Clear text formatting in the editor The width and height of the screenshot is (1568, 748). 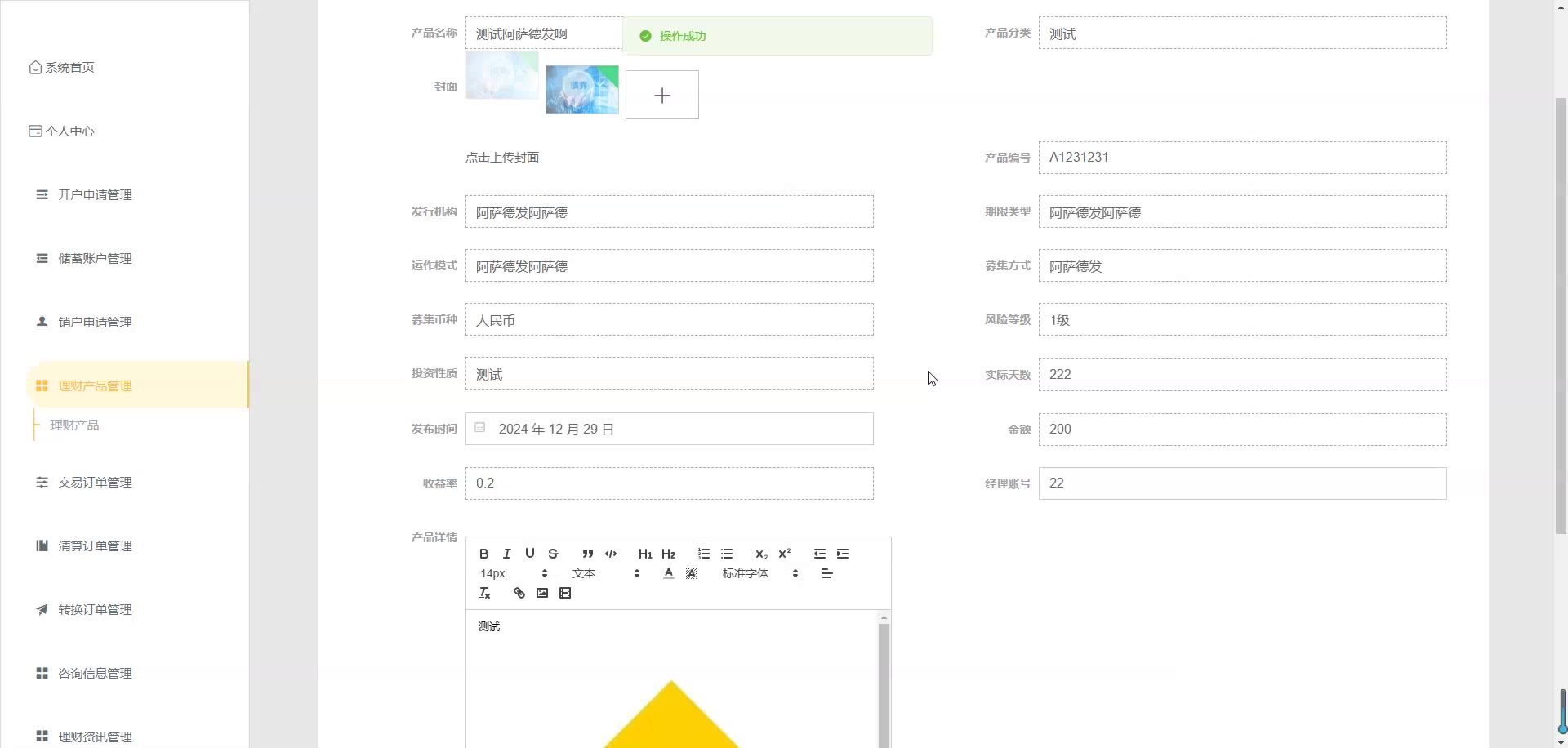pos(484,593)
